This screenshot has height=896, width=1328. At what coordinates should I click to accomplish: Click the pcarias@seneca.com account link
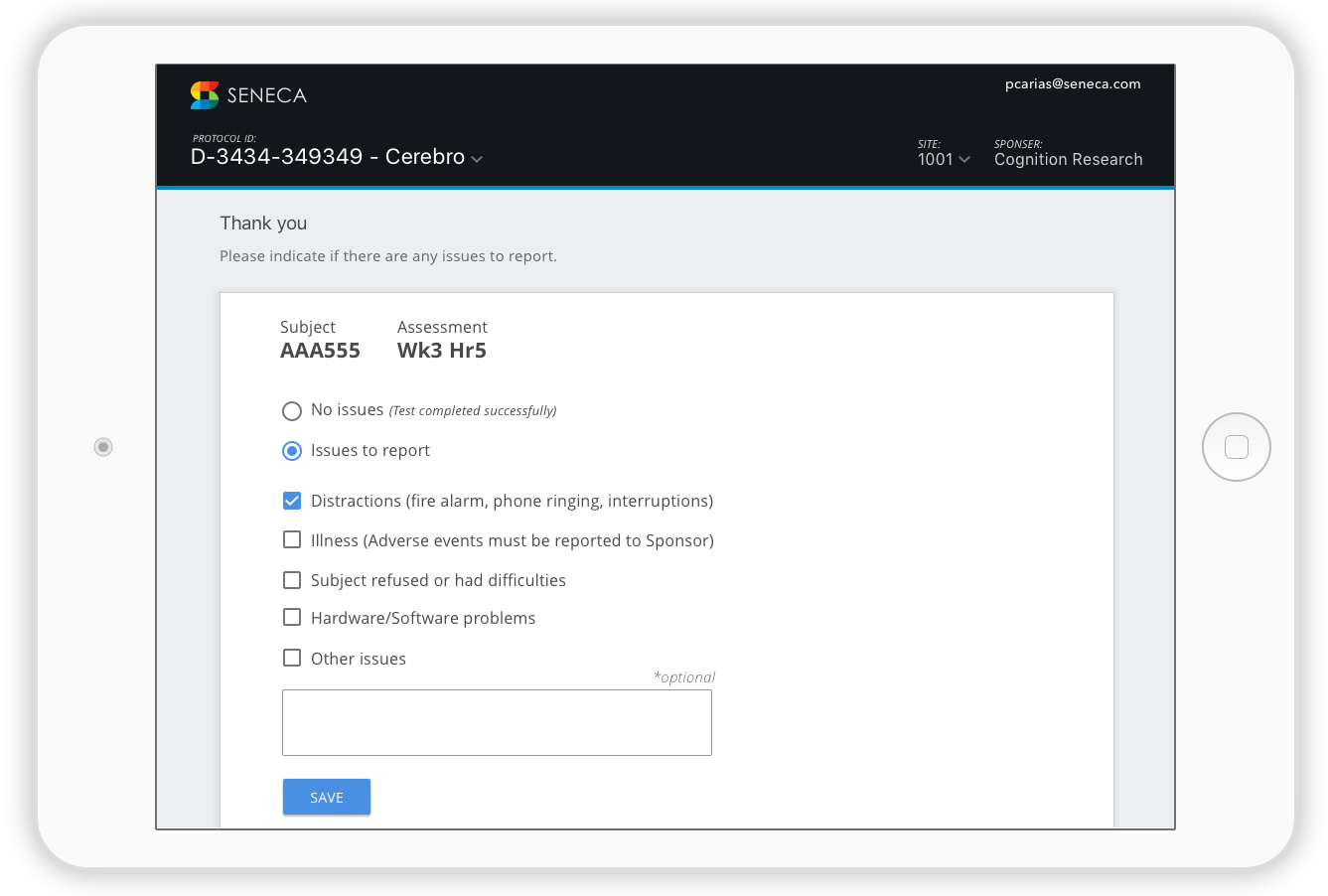point(1072,83)
